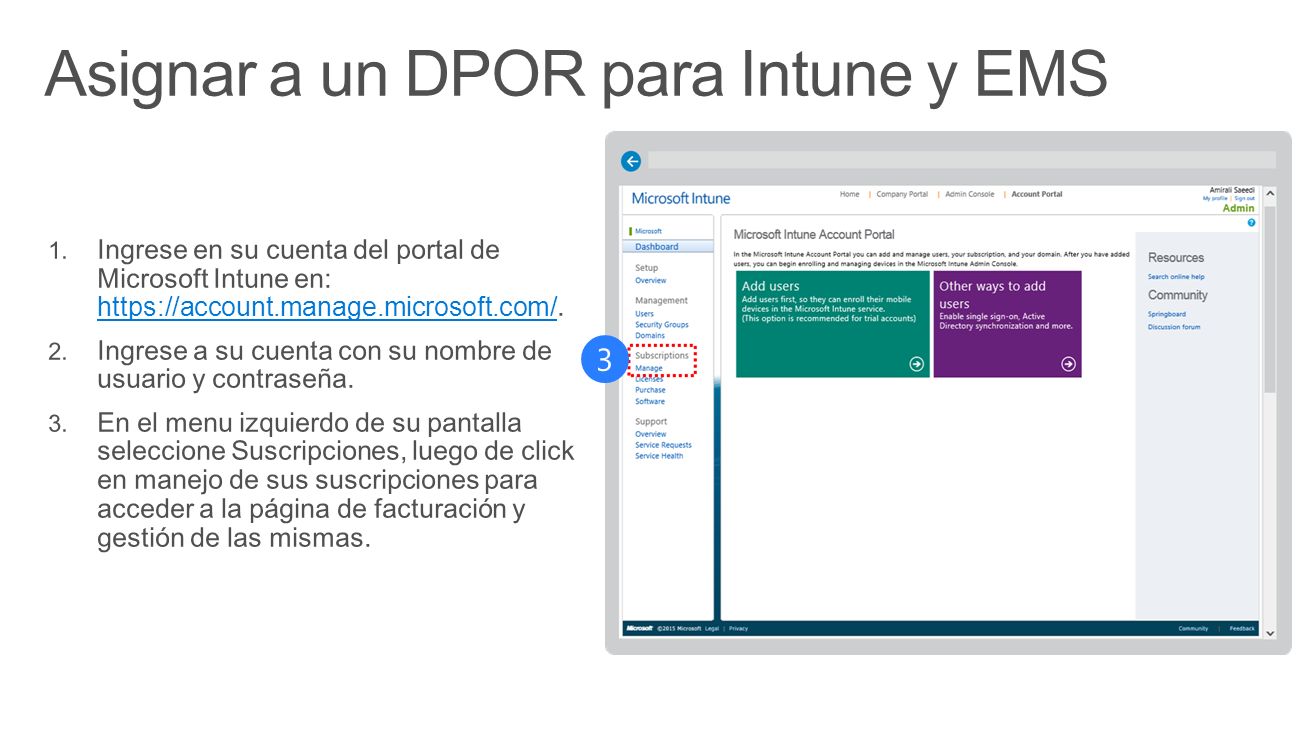
Task: Open the Software link
Action: click(x=649, y=401)
